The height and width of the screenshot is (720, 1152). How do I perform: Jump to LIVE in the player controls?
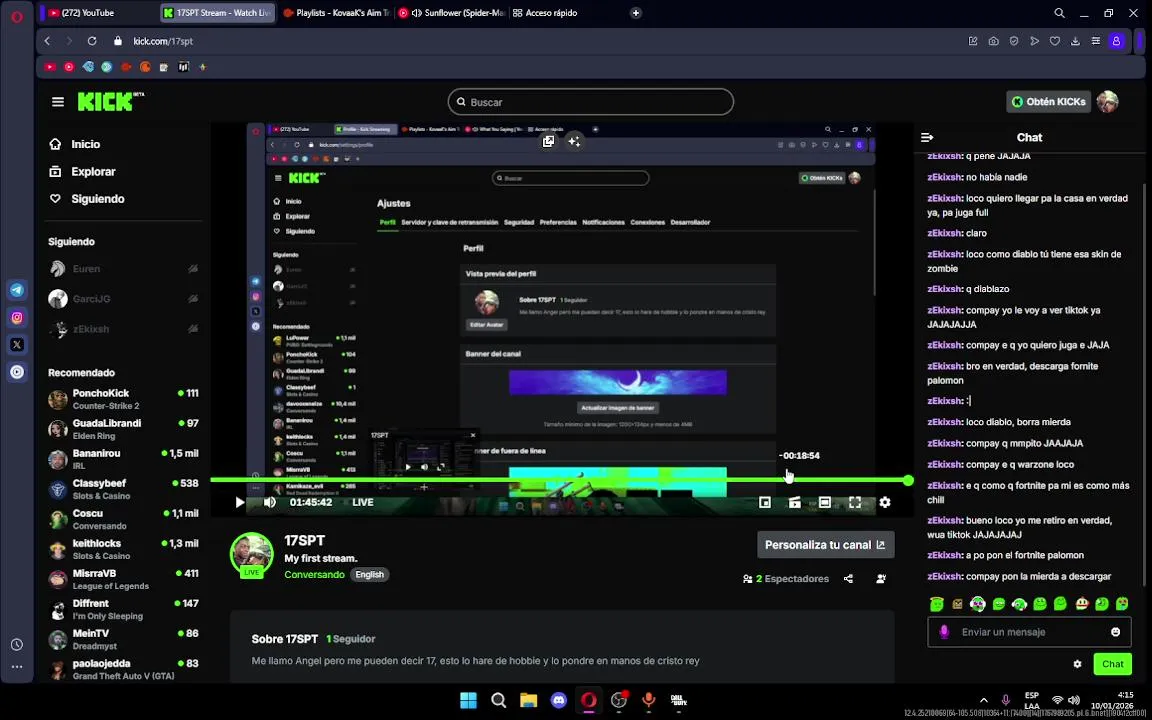363,503
